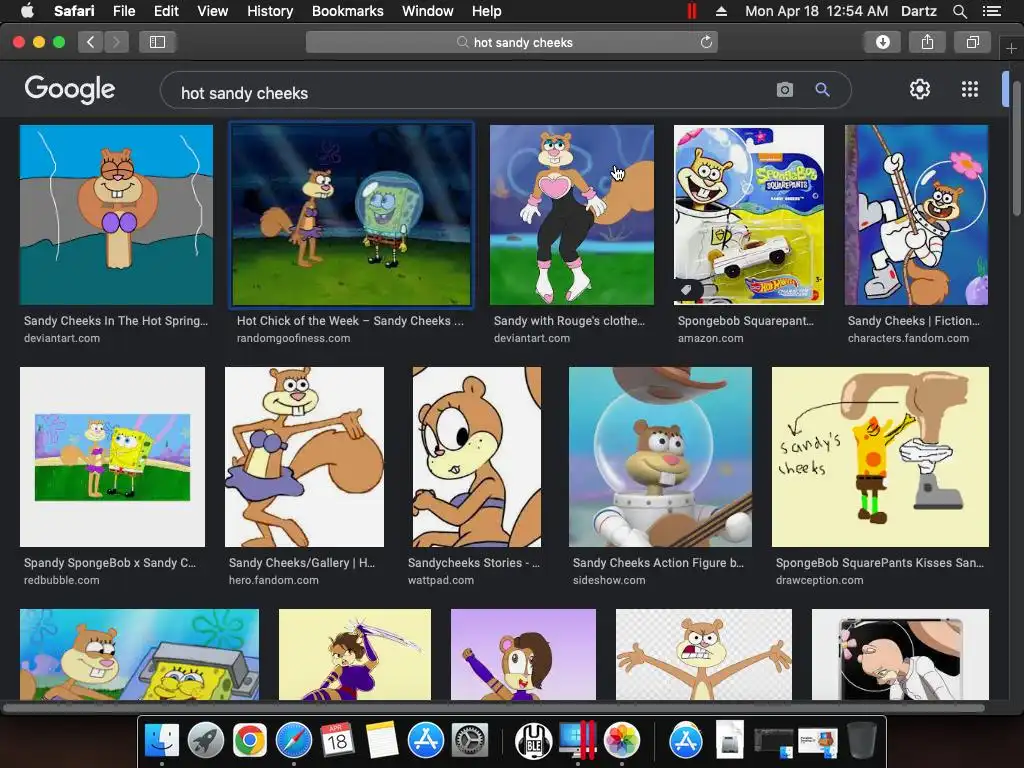Open the Edit menu
Image resolution: width=1024 pixels, height=768 pixels.
coord(166,11)
